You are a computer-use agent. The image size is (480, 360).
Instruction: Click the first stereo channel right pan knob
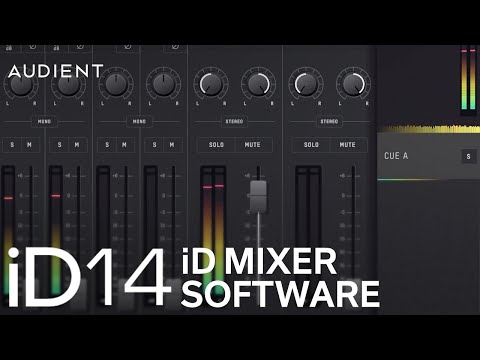258,84
